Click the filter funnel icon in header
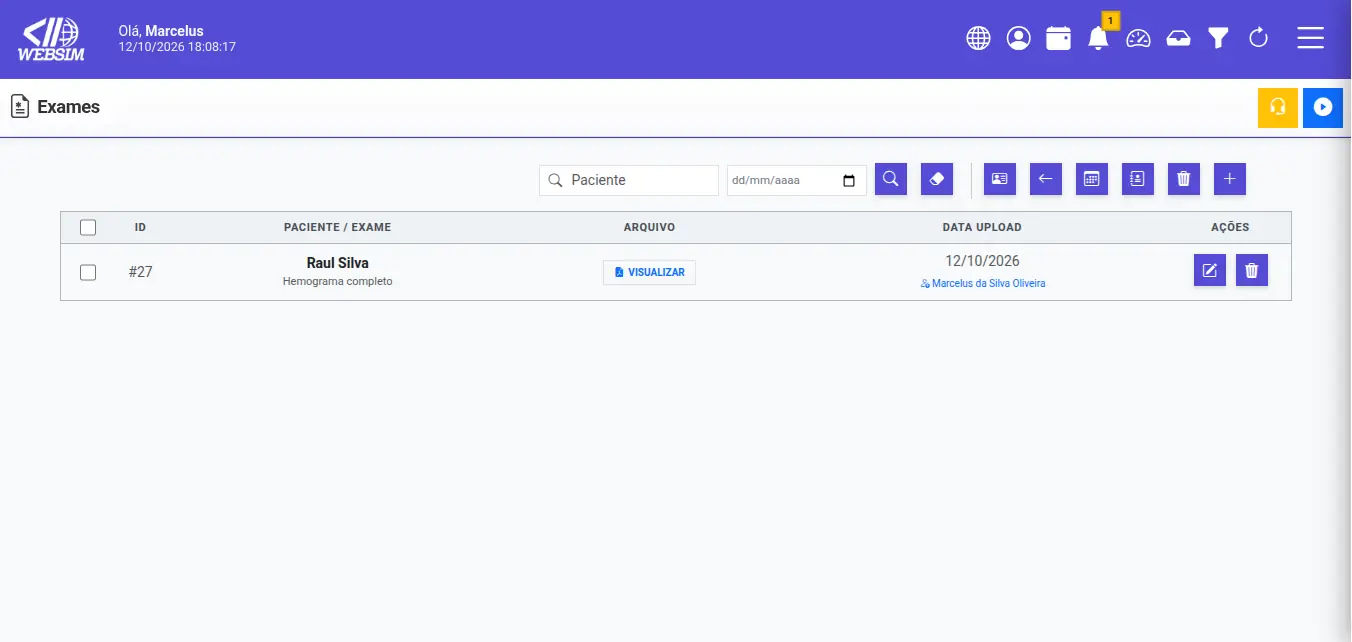The image size is (1352, 642). click(1218, 39)
